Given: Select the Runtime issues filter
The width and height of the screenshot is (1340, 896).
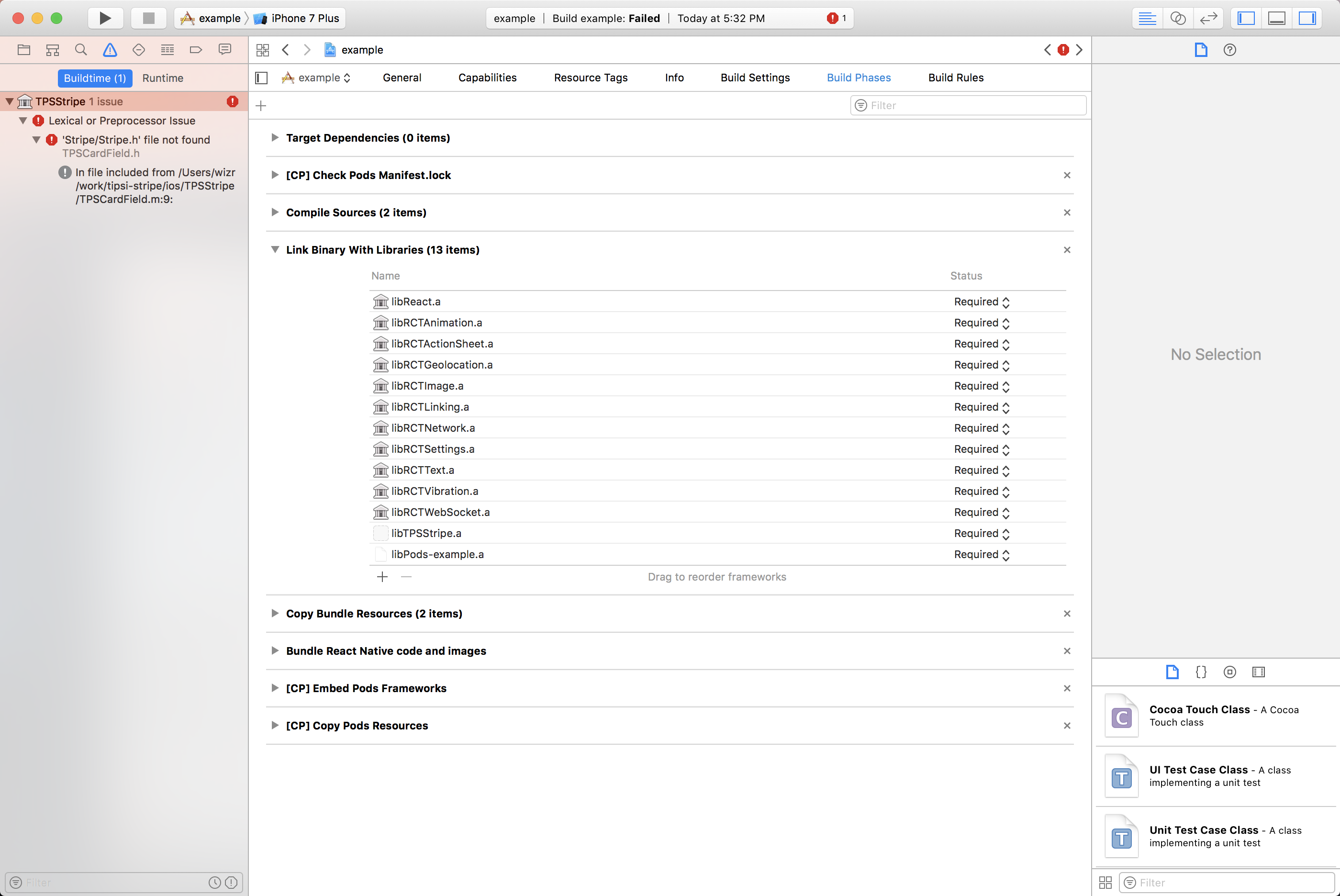Looking at the screenshot, I should 163,78.
